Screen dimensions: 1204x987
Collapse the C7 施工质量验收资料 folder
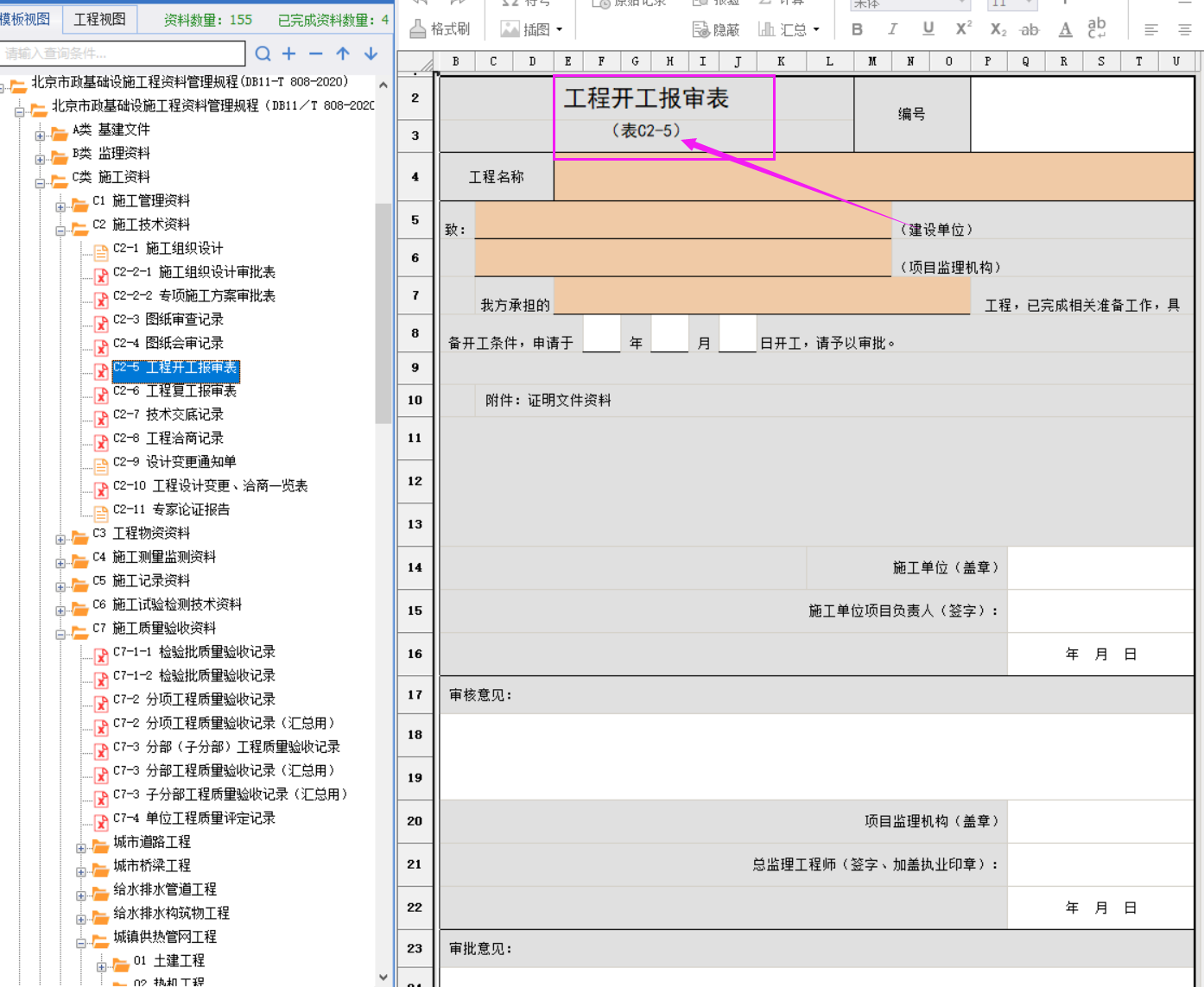click(x=60, y=634)
